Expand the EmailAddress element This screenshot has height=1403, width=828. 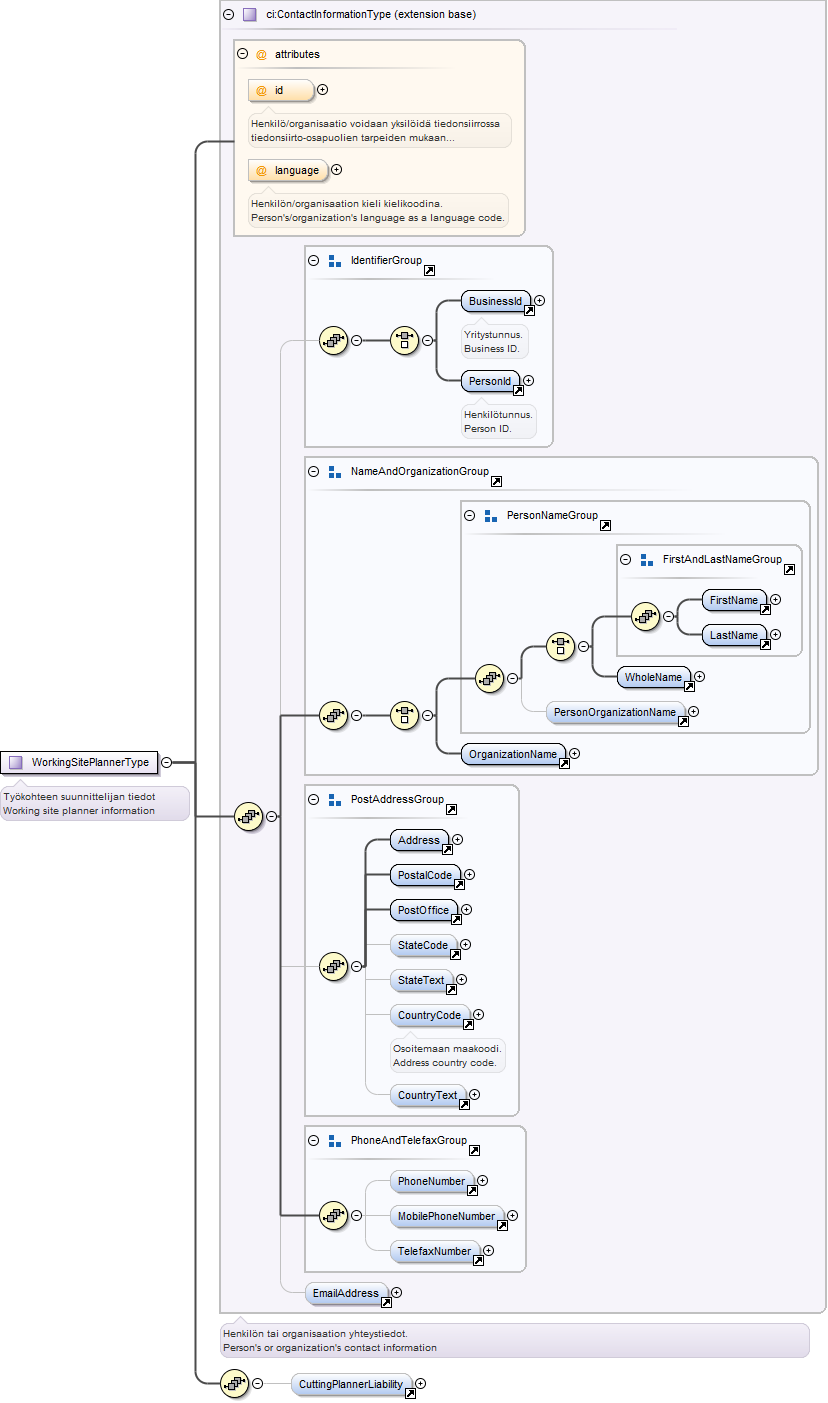pyautogui.click(x=397, y=1293)
